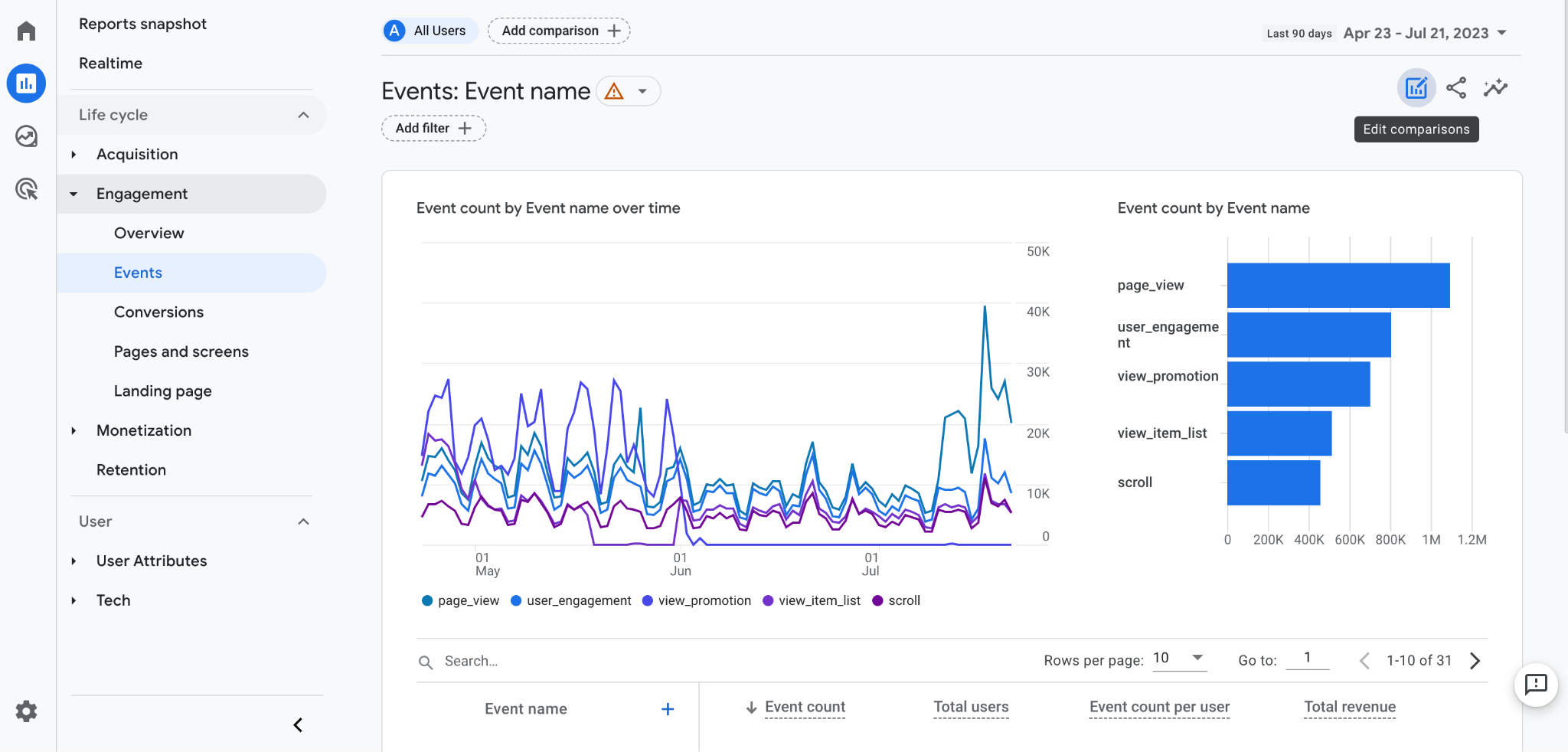Open the Conversions report
The height and width of the screenshot is (752, 1568).
tap(158, 312)
